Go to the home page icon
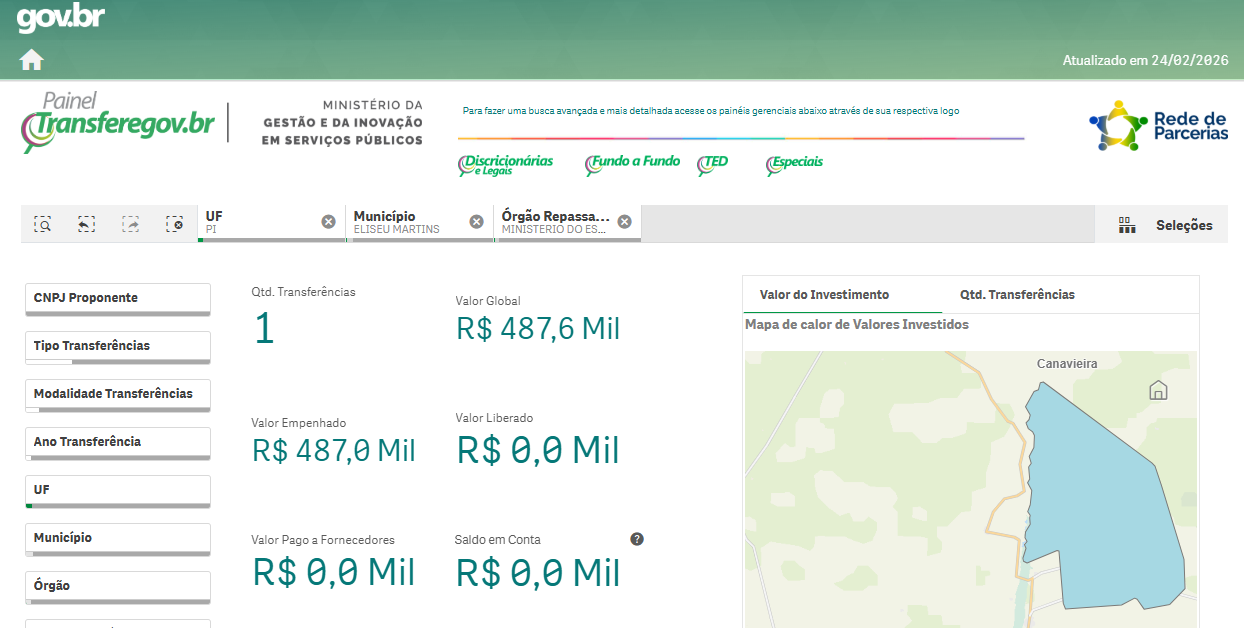Screen dimensions: 1244x628 pos(31,60)
